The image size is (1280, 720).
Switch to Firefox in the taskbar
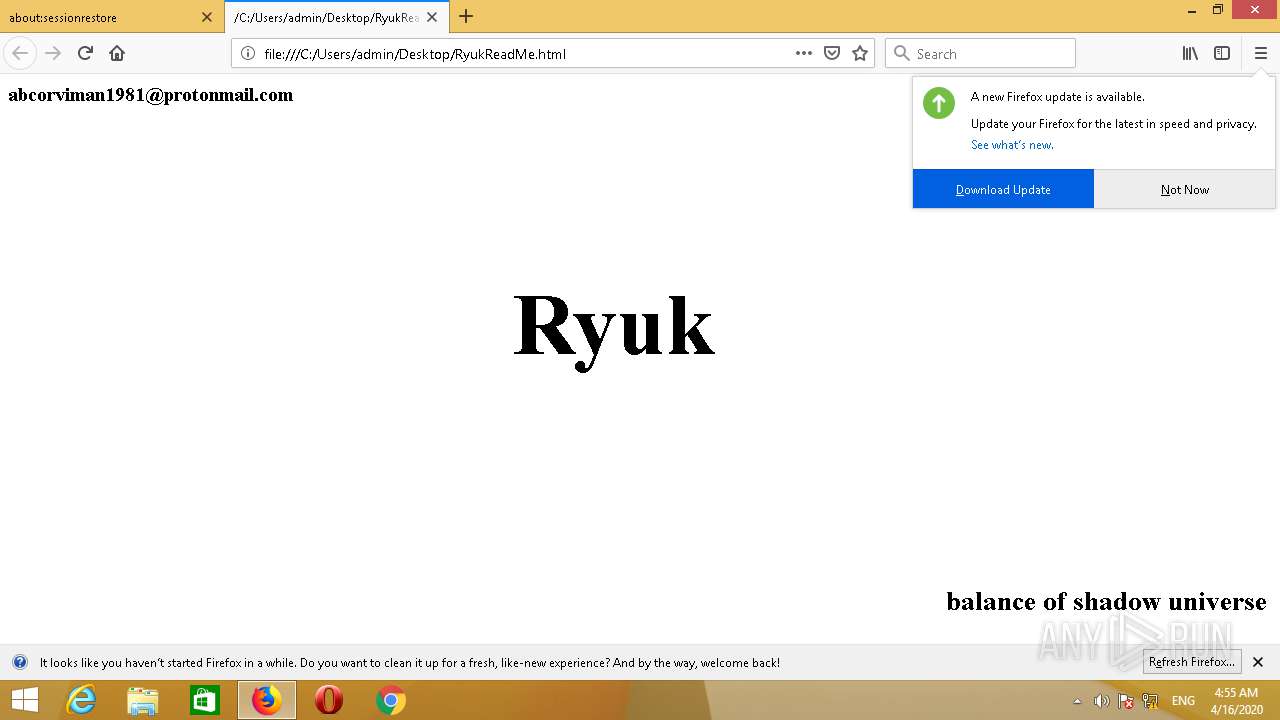click(267, 700)
